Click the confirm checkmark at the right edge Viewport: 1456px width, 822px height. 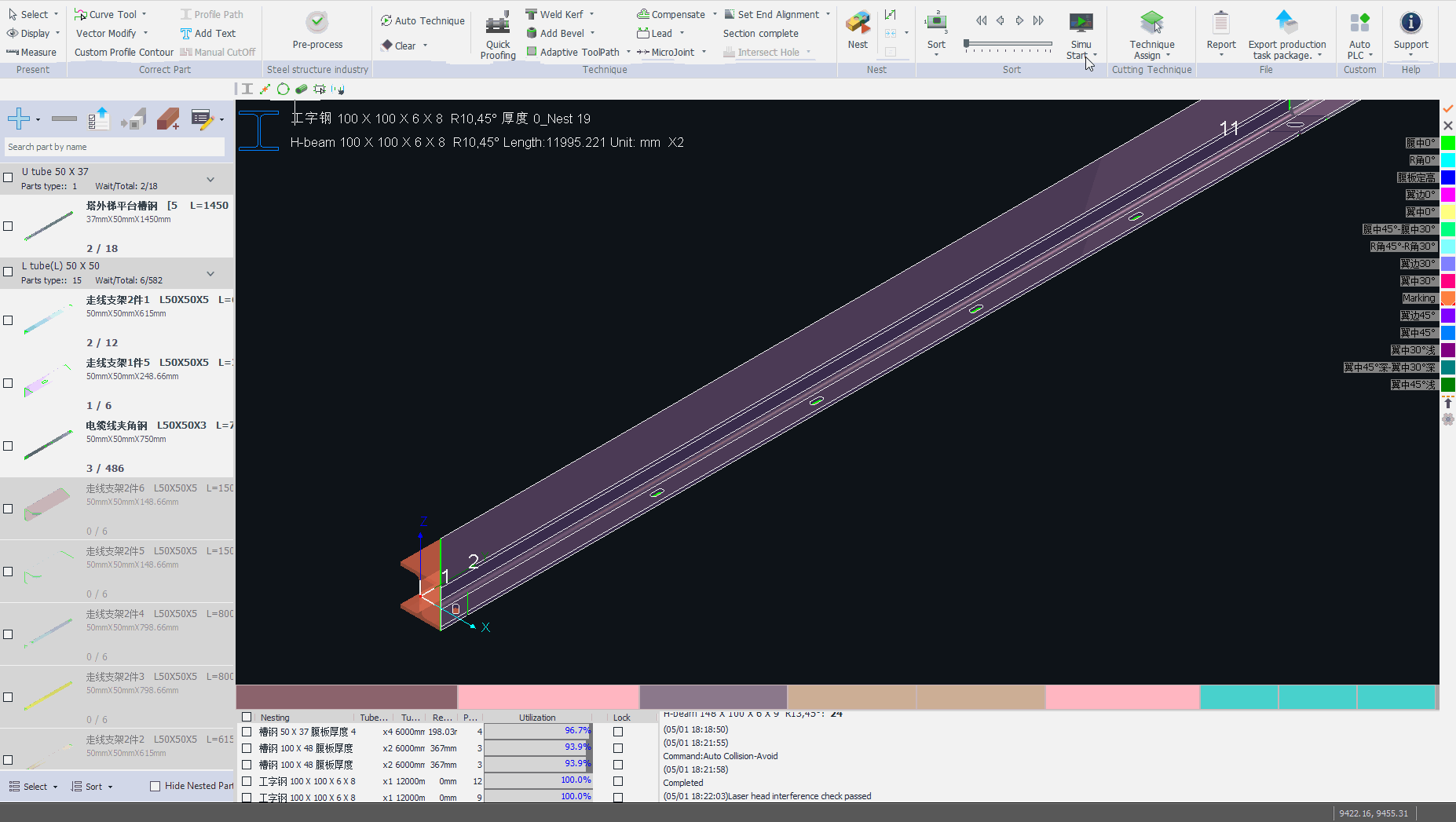[1448, 108]
